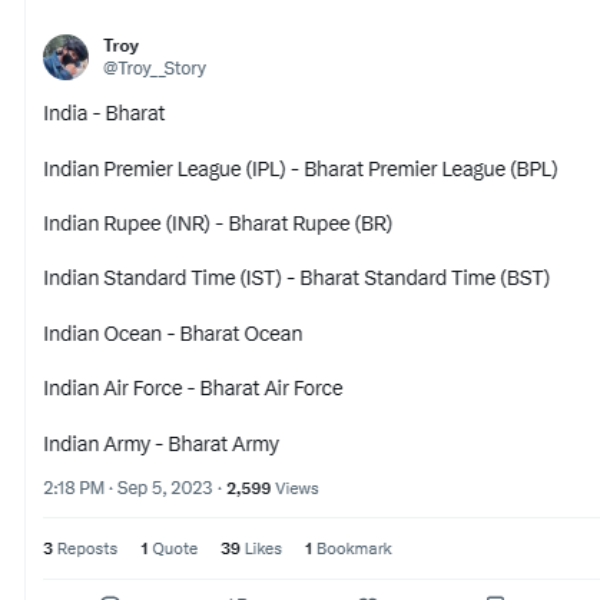Show the 39 Likes list
Viewport: 600px width, 600px height.
(x=251, y=549)
